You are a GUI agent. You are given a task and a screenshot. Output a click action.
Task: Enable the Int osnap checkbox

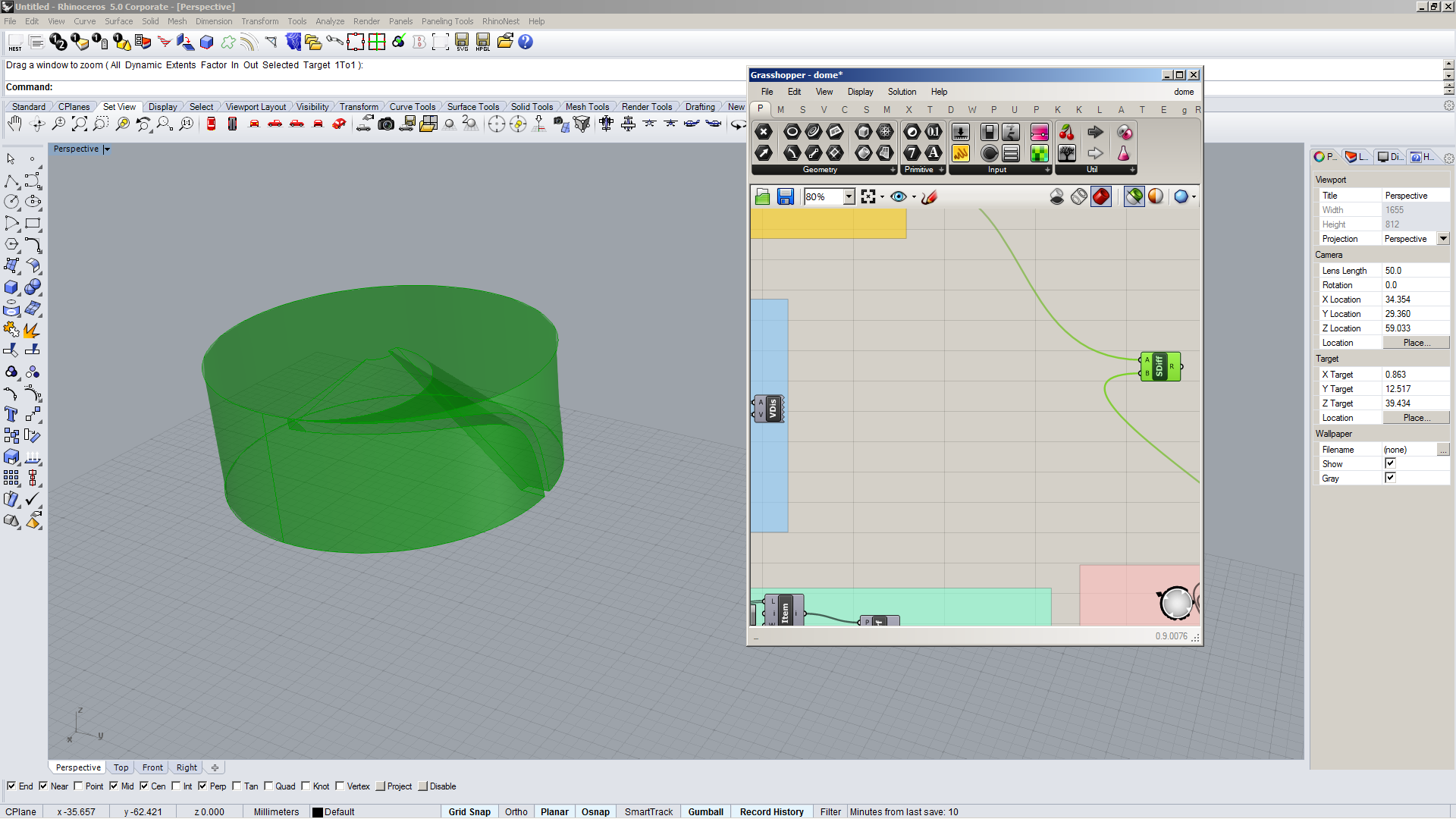(176, 786)
